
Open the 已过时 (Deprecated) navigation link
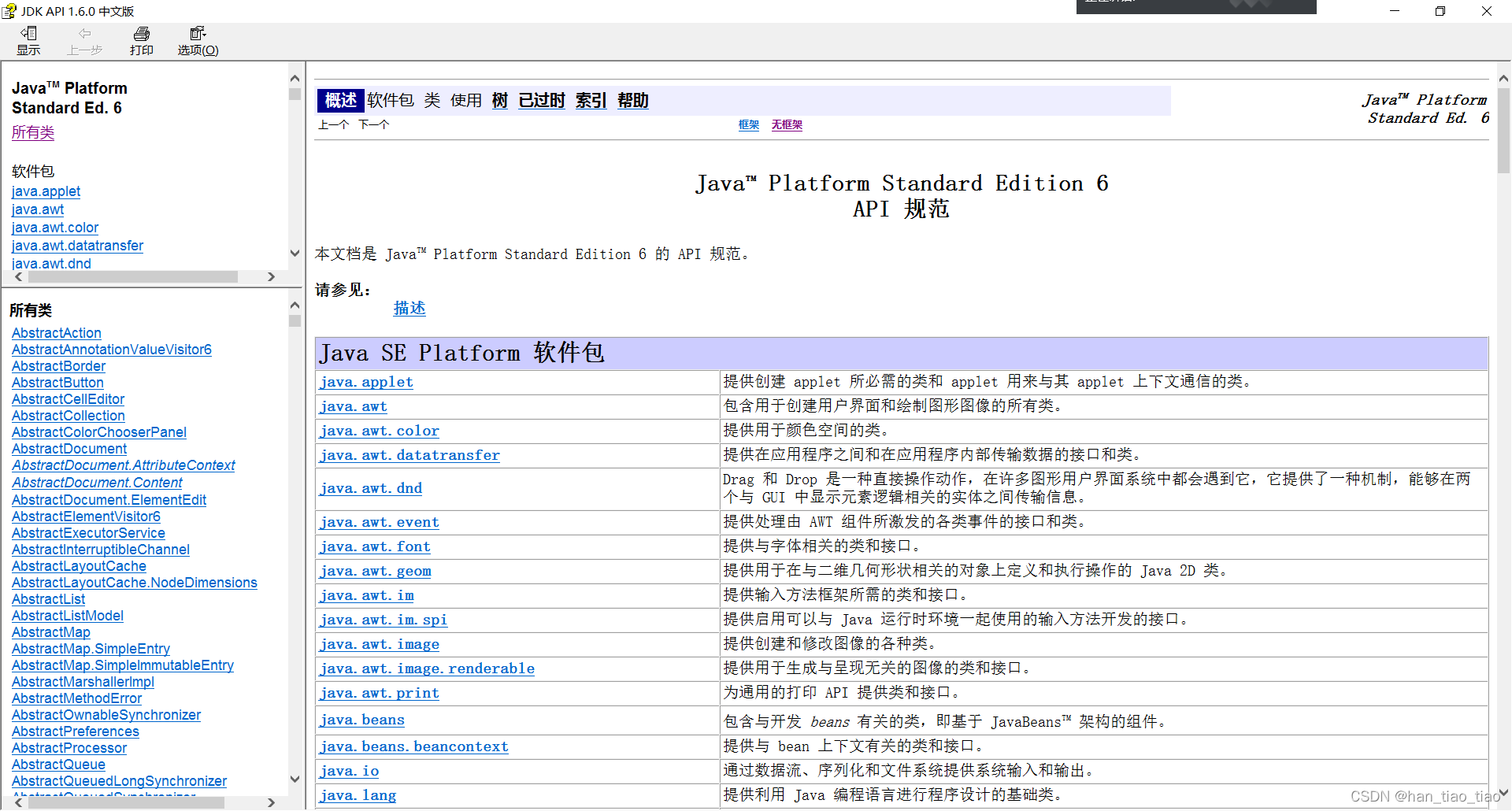(x=542, y=101)
